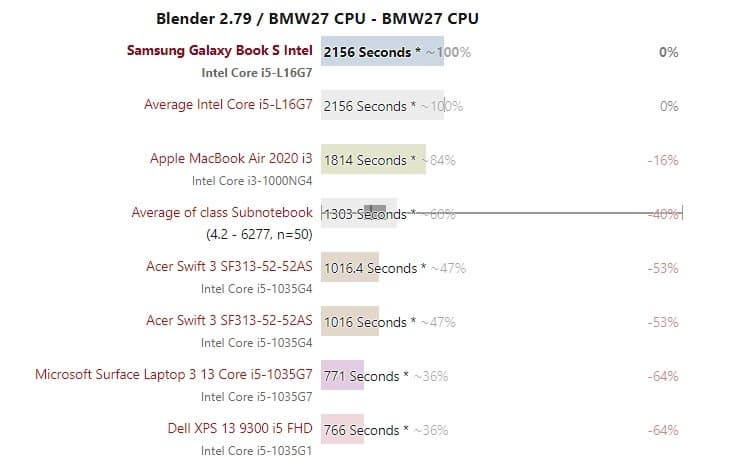Click the (4.2 - 6277, n=50) range text
This screenshot has height=471, width=741.
(259, 235)
